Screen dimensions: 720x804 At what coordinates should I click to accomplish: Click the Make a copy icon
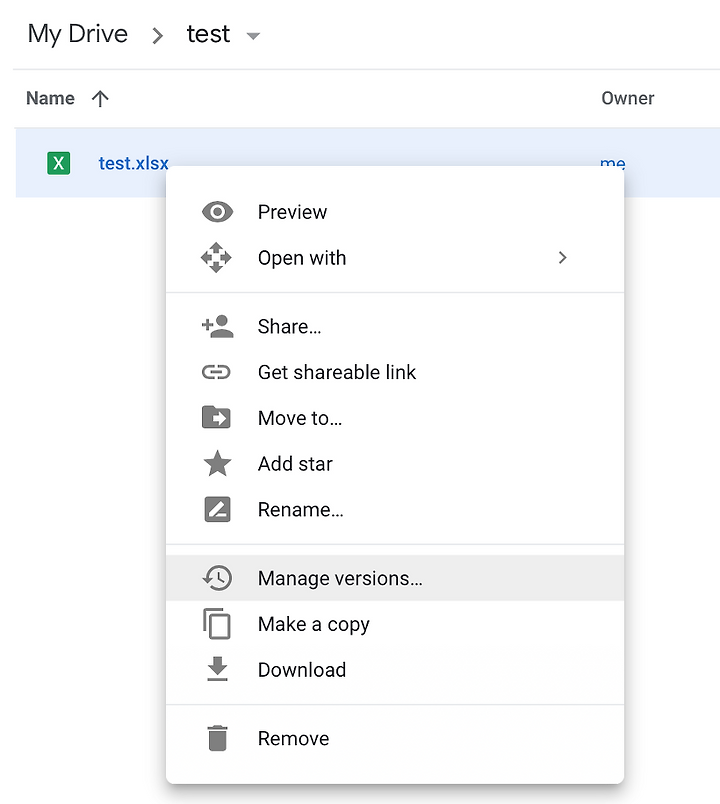[x=217, y=624]
